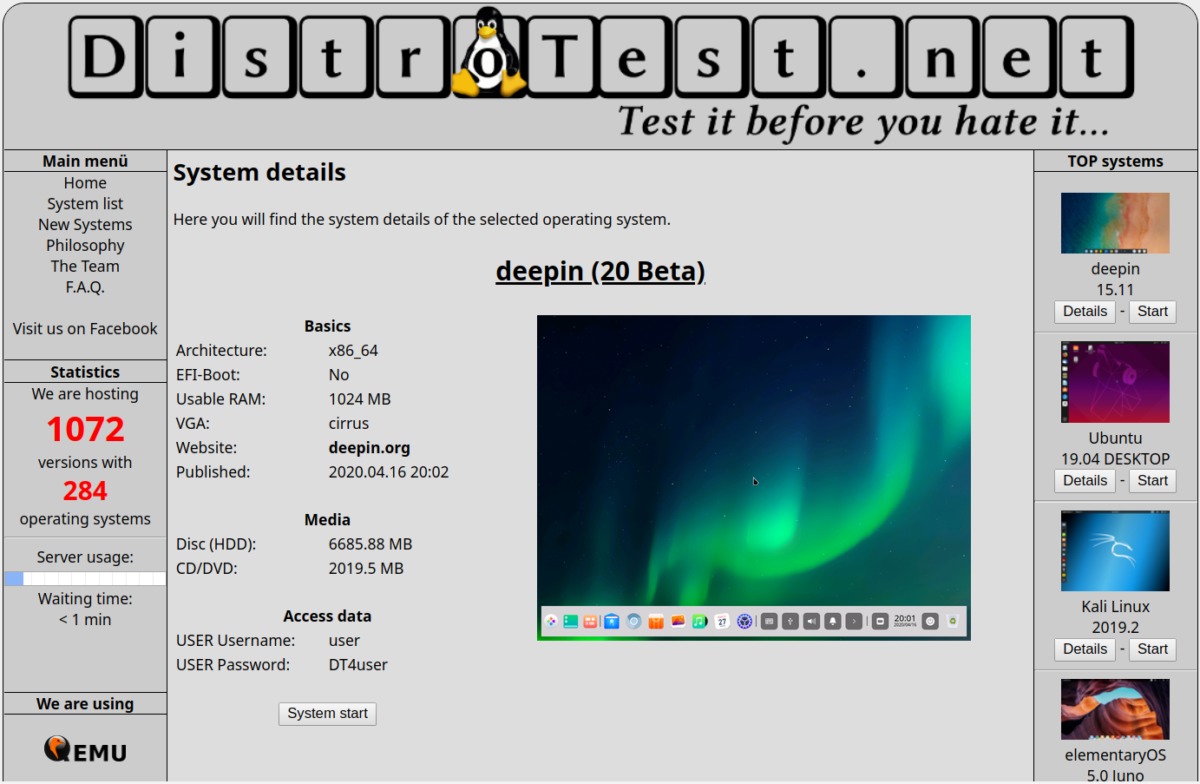This screenshot has width=1200, height=784.
Task: Click the deepin (20 Beta) heading link
Action: [600, 272]
